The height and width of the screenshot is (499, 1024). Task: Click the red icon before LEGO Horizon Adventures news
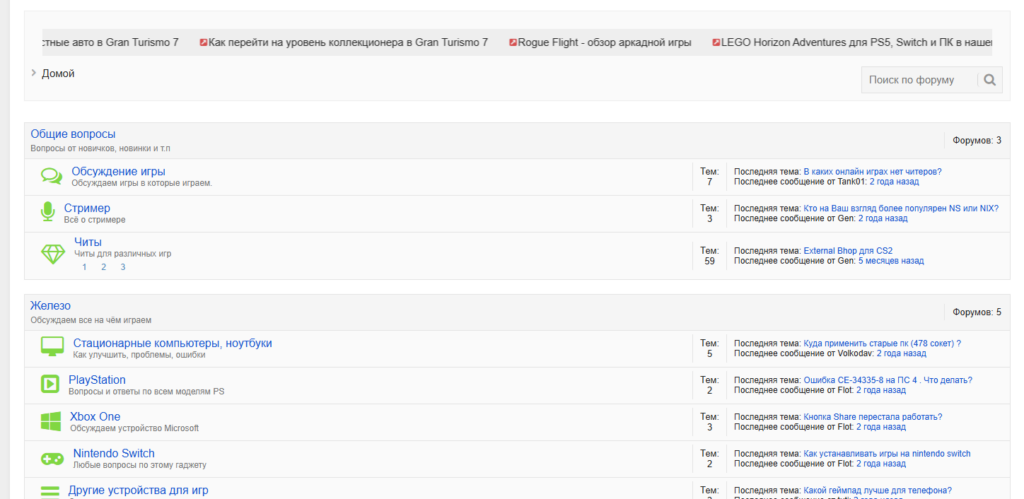(x=716, y=42)
